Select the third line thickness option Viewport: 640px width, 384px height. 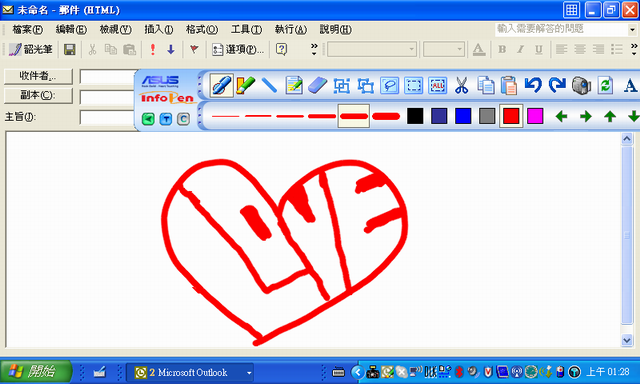[x=290, y=116]
